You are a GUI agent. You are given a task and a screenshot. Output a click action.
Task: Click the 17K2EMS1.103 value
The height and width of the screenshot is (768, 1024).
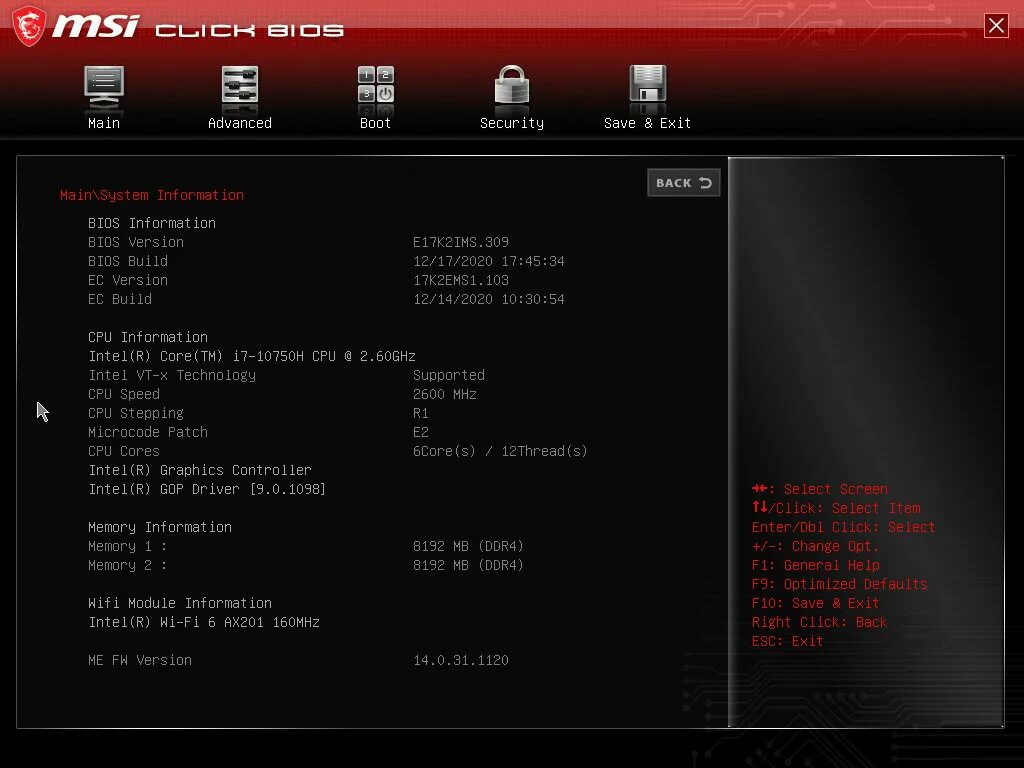pyautogui.click(x=461, y=280)
